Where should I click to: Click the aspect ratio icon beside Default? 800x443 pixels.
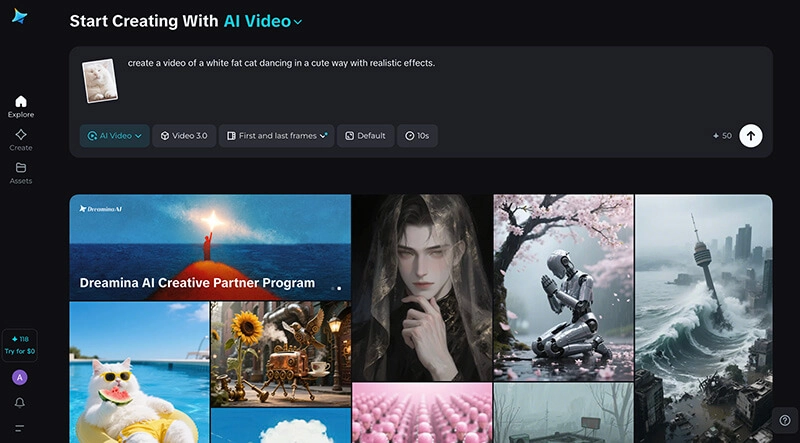coord(349,136)
